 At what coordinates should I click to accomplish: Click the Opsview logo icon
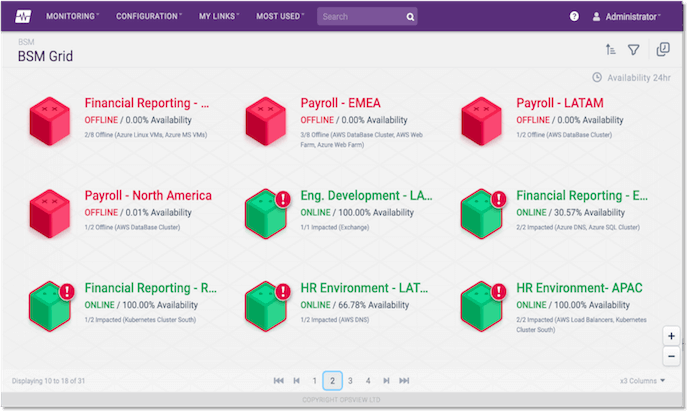tap(21, 16)
